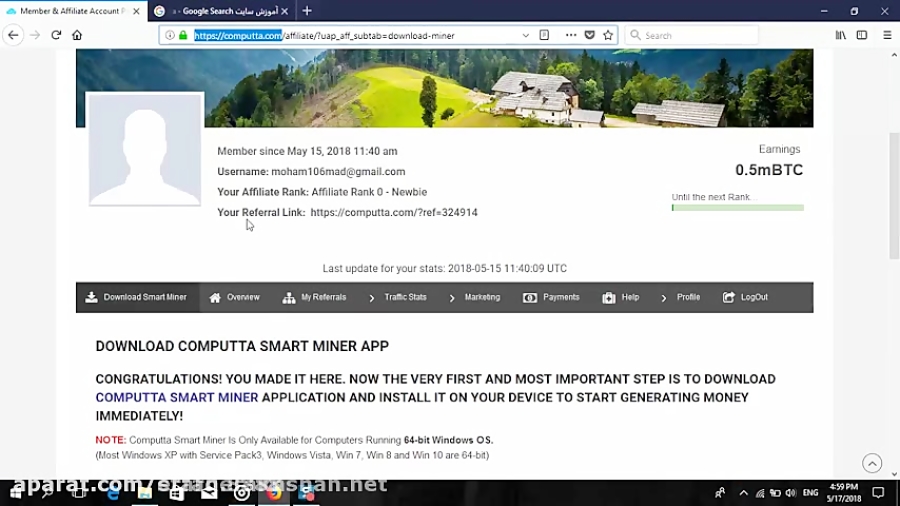
Task: Switch to the Google Search tab
Action: coord(223,11)
